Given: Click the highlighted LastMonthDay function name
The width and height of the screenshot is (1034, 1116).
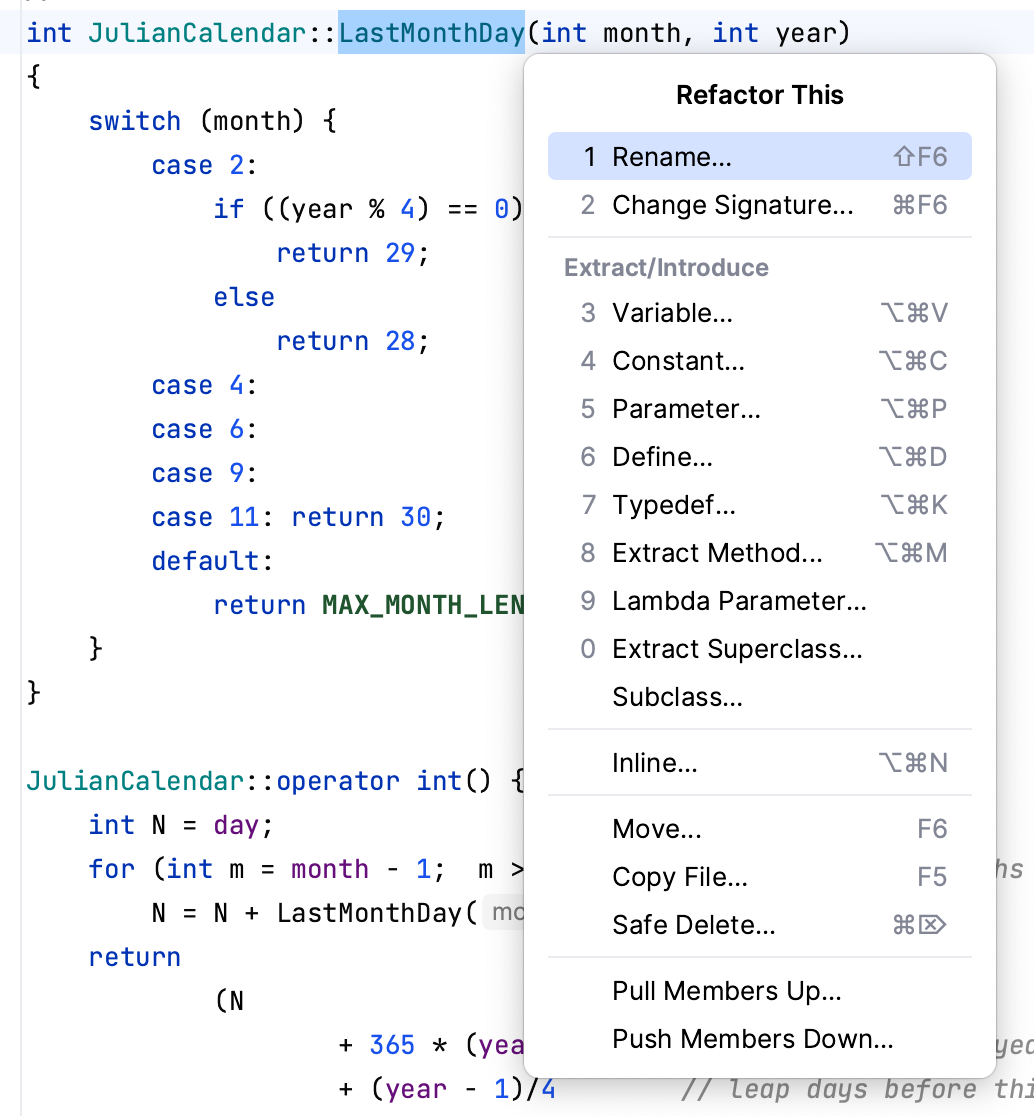Looking at the screenshot, I should pyautogui.click(x=432, y=33).
